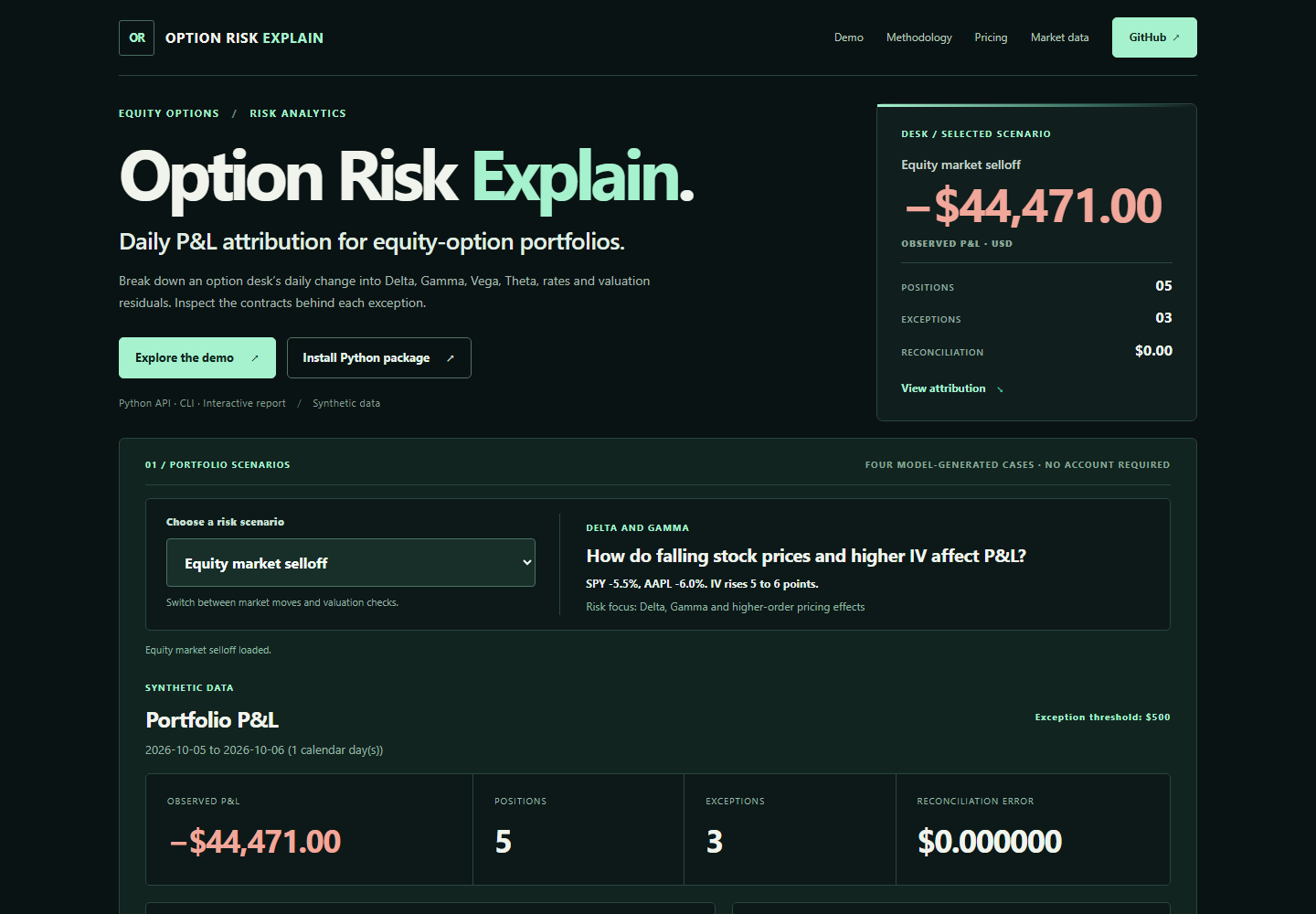Open the GitHub button
The height and width of the screenshot is (914, 1316).
1154,37
